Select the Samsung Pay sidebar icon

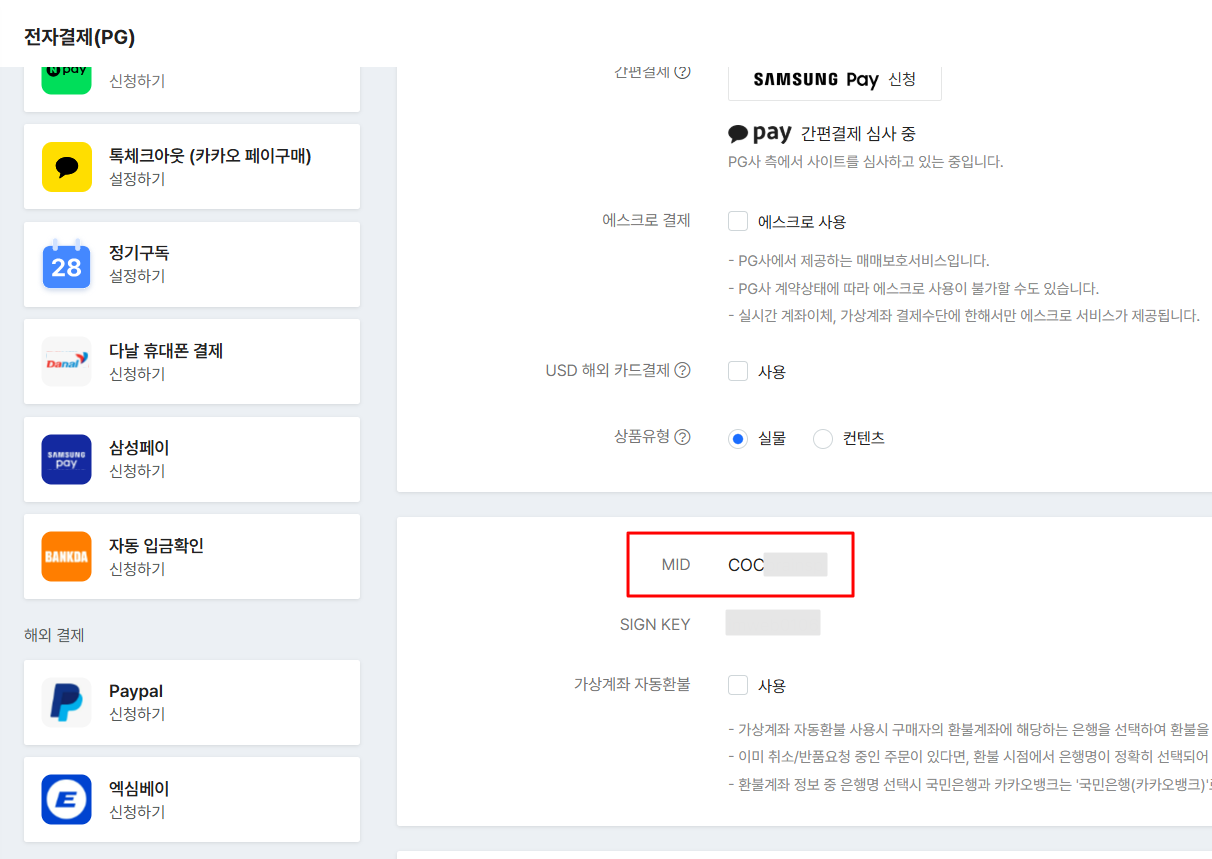pyautogui.click(x=66, y=459)
